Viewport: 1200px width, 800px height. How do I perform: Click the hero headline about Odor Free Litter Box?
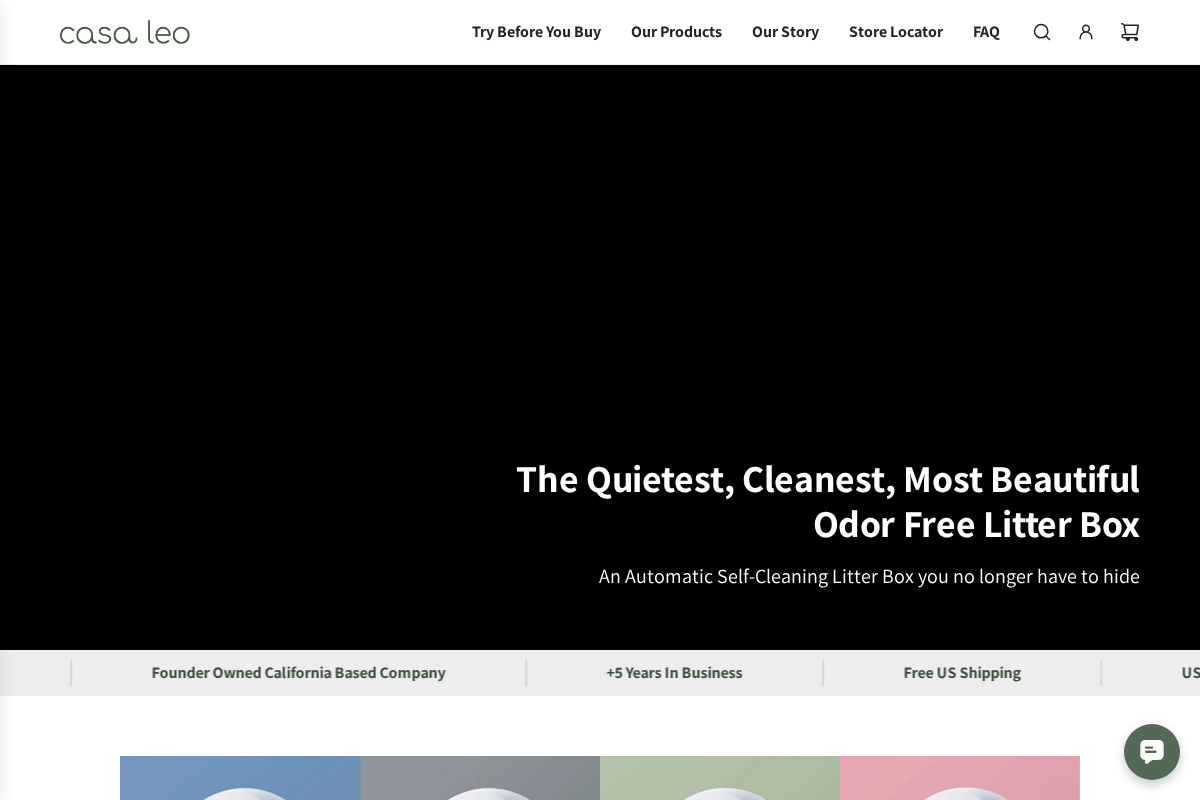pyautogui.click(x=827, y=502)
